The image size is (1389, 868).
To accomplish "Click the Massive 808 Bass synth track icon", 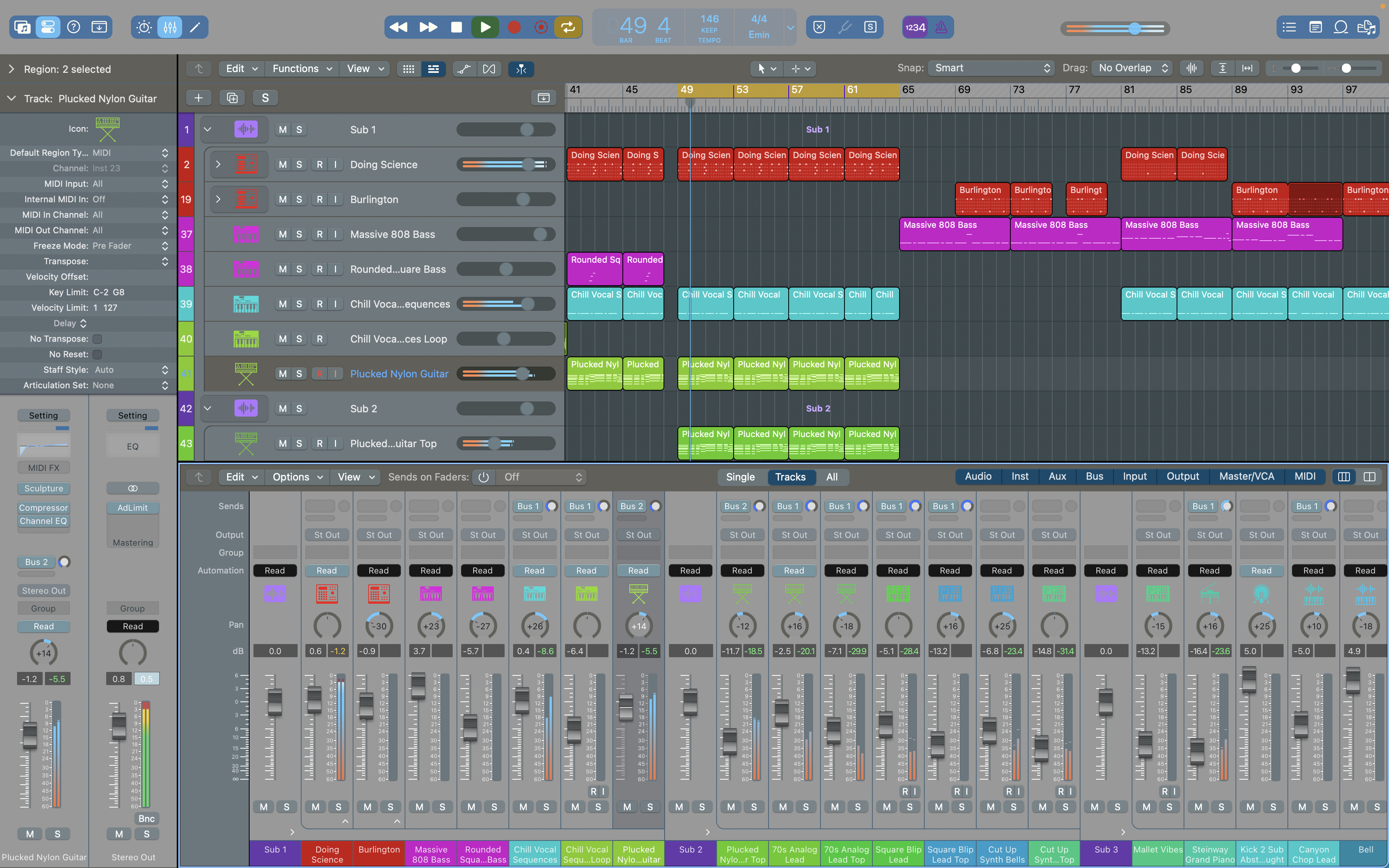I will [x=246, y=234].
